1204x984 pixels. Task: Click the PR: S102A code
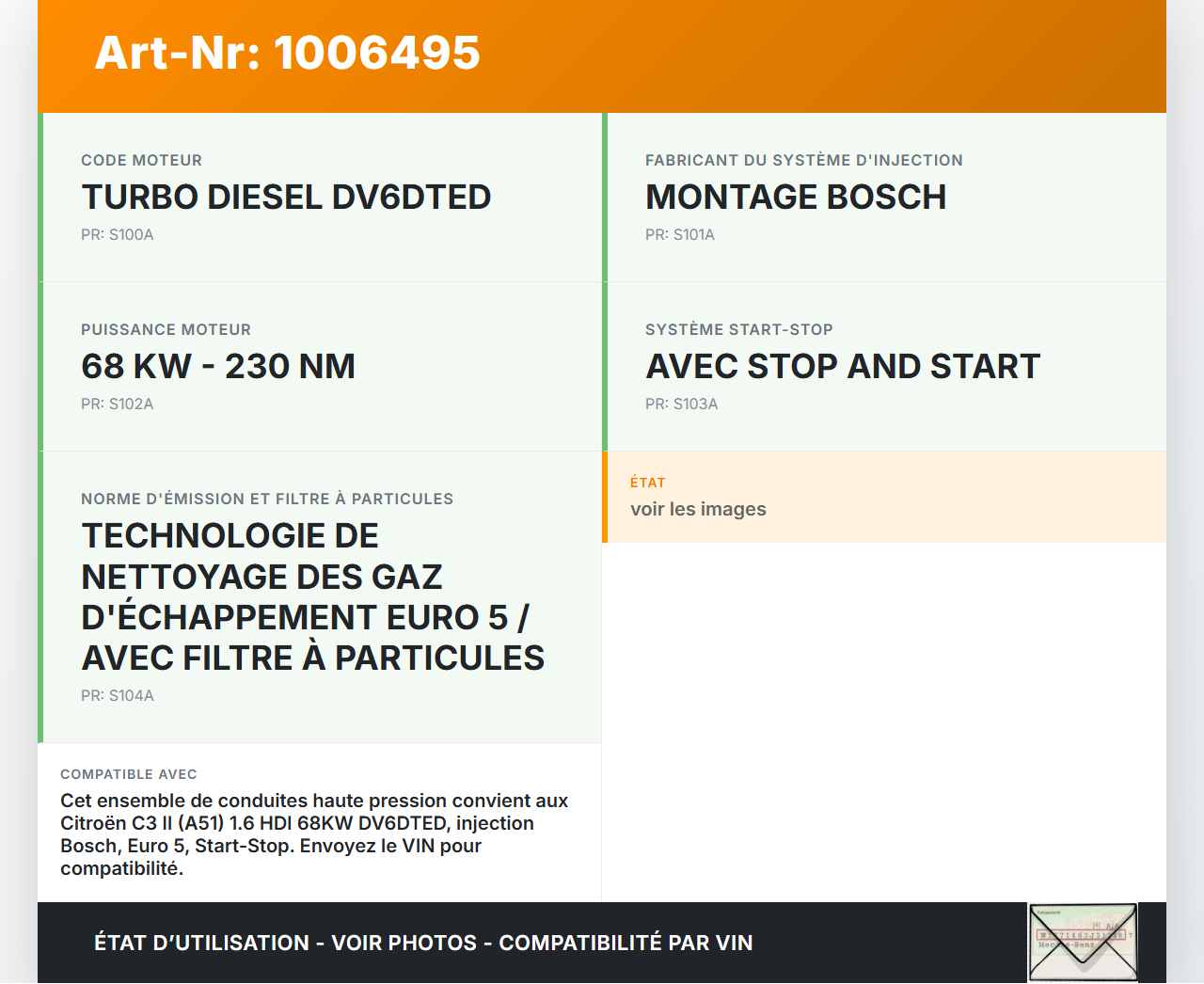tap(117, 405)
